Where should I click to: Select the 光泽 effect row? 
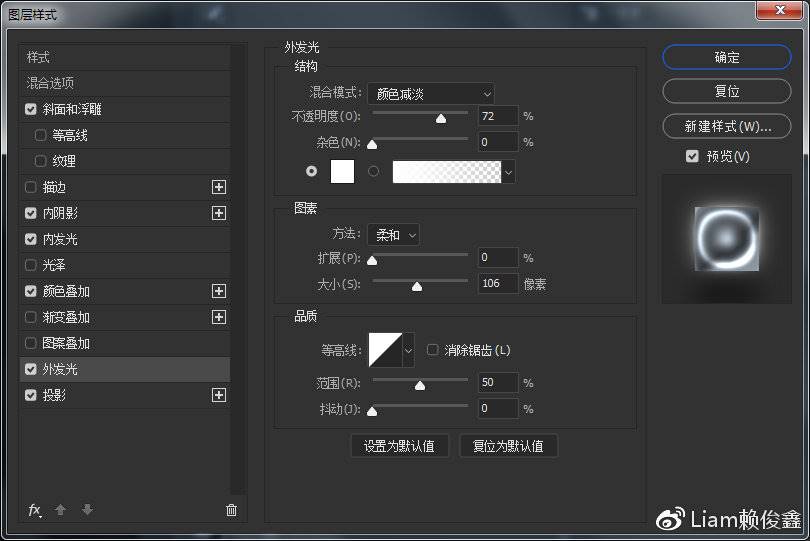click(x=125, y=265)
